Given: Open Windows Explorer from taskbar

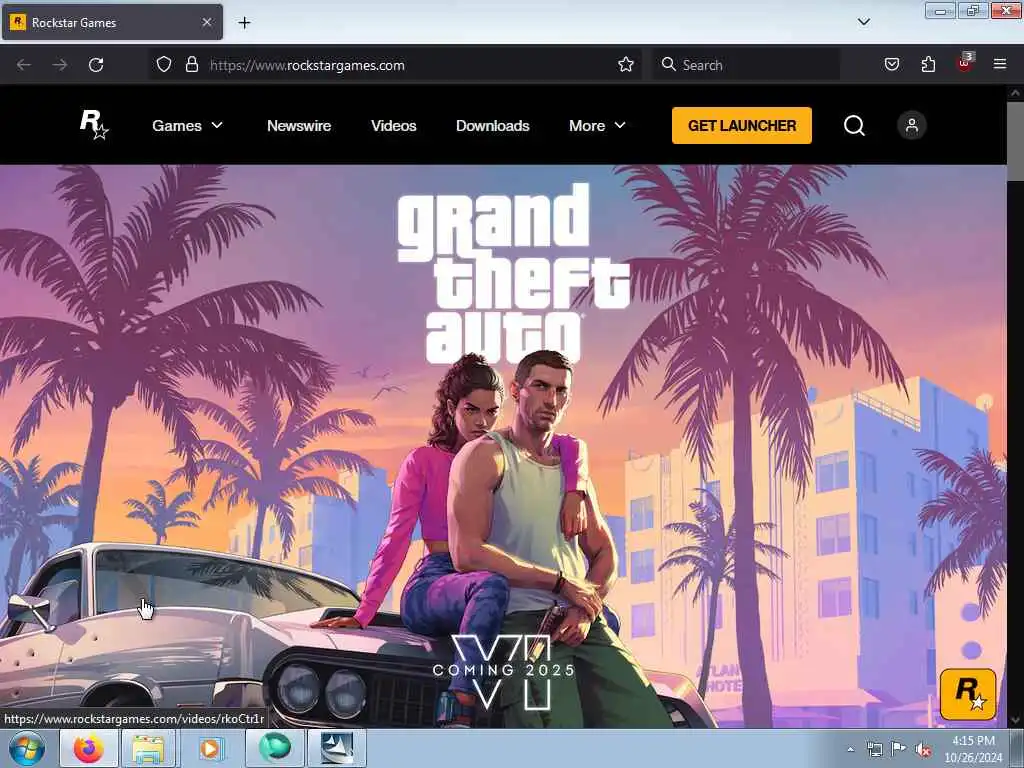Looking at the screenshot, I should click(148, 748).
